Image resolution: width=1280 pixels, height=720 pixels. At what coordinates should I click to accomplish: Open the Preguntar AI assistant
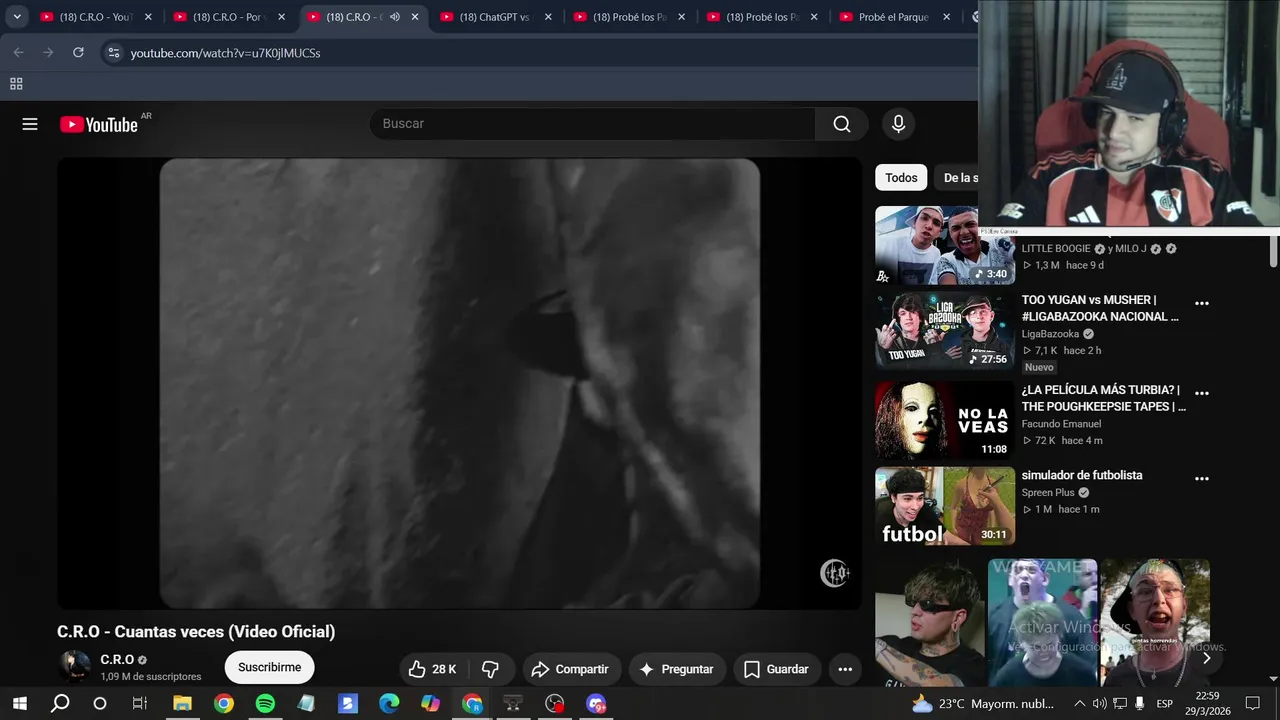[677, 669]
